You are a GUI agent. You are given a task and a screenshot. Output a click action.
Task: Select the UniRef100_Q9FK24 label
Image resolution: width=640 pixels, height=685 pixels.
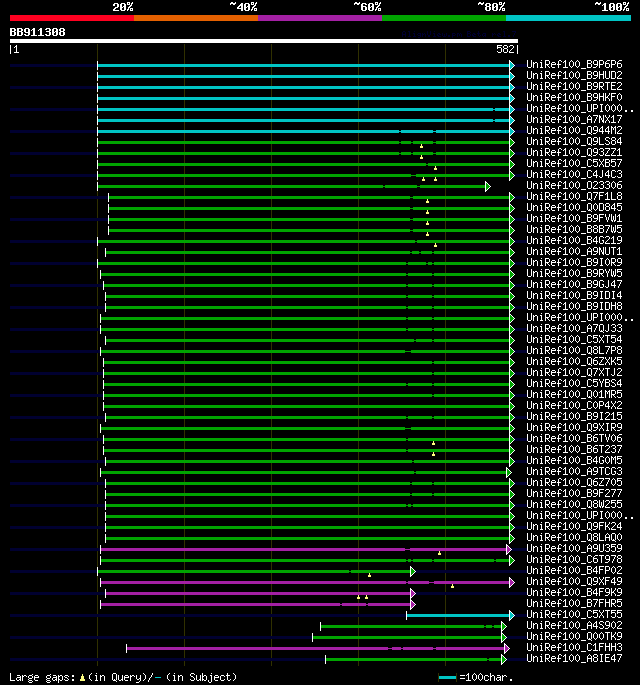(x=574, y=526)
